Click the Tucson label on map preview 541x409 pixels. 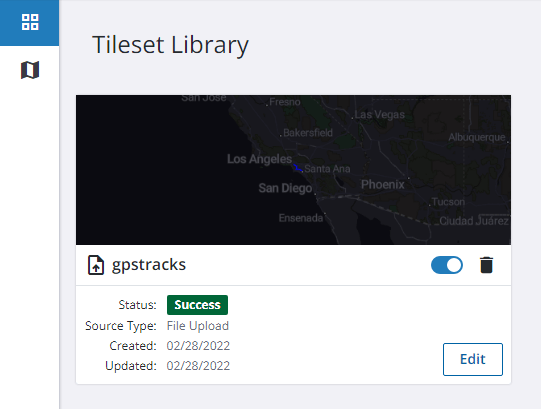coord(448,202)
